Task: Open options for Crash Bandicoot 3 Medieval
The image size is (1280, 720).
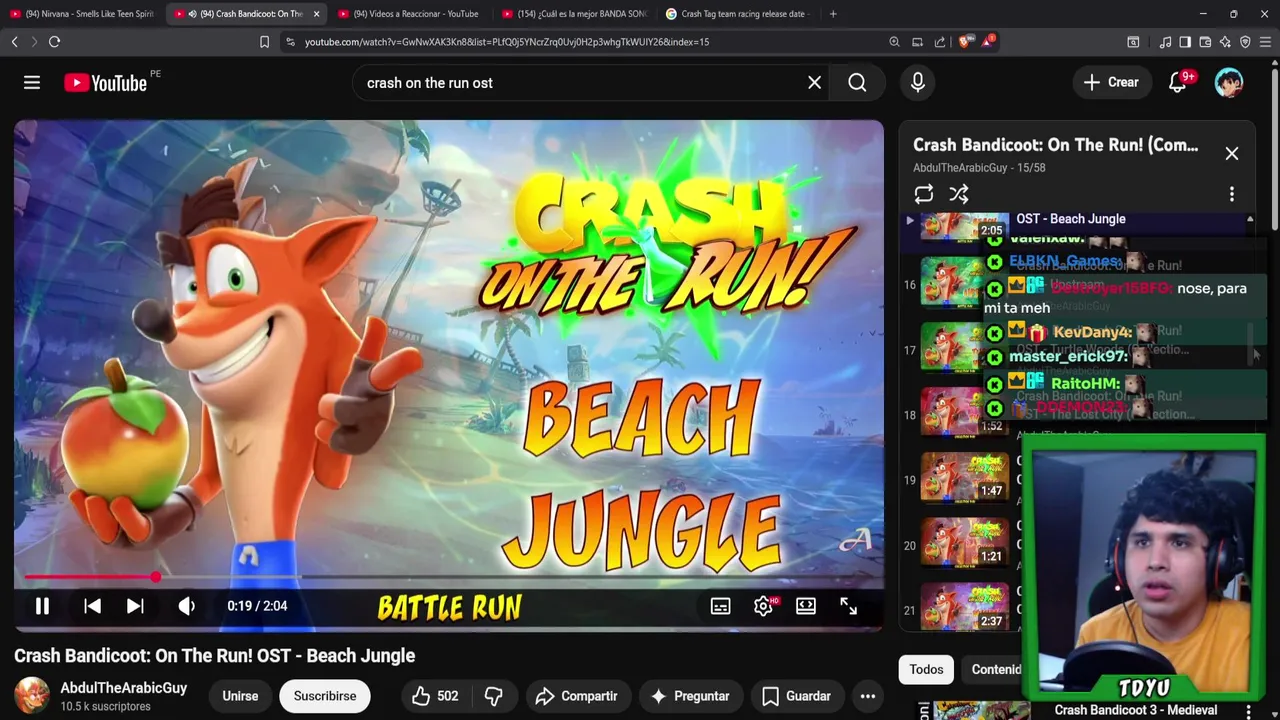Action: click(1248, 710)
